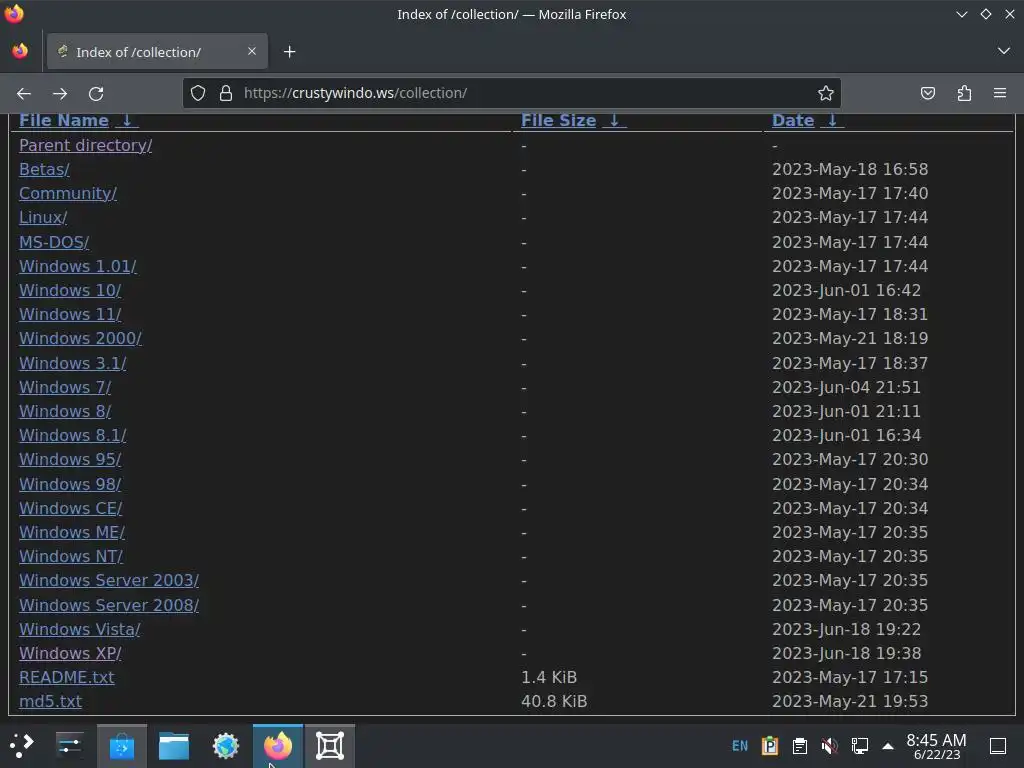Open Discover software store in taskbar
Screen dimensions: 1024x768
coord(122,746)
